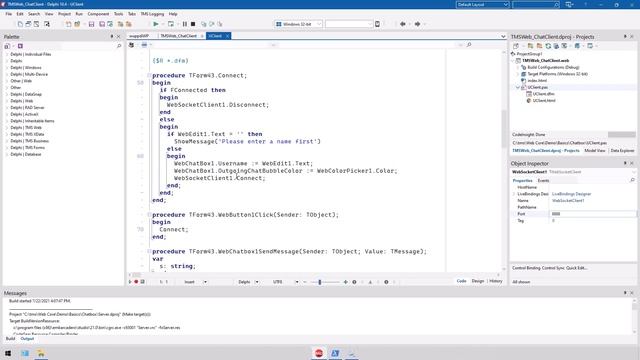The image size is (640, 360).
Task: Select Delphi | RAD Server palette category
Action: (x=27, y=107)
